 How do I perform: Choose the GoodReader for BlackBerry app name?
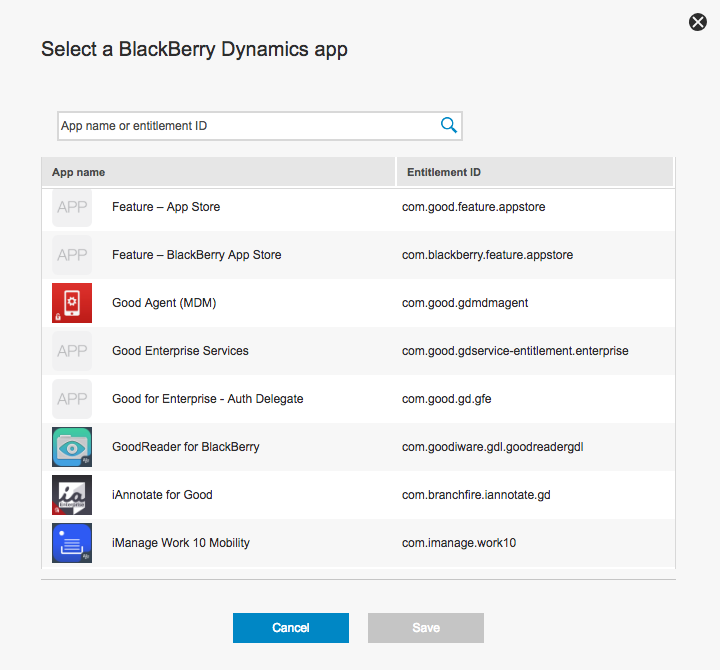185,447
